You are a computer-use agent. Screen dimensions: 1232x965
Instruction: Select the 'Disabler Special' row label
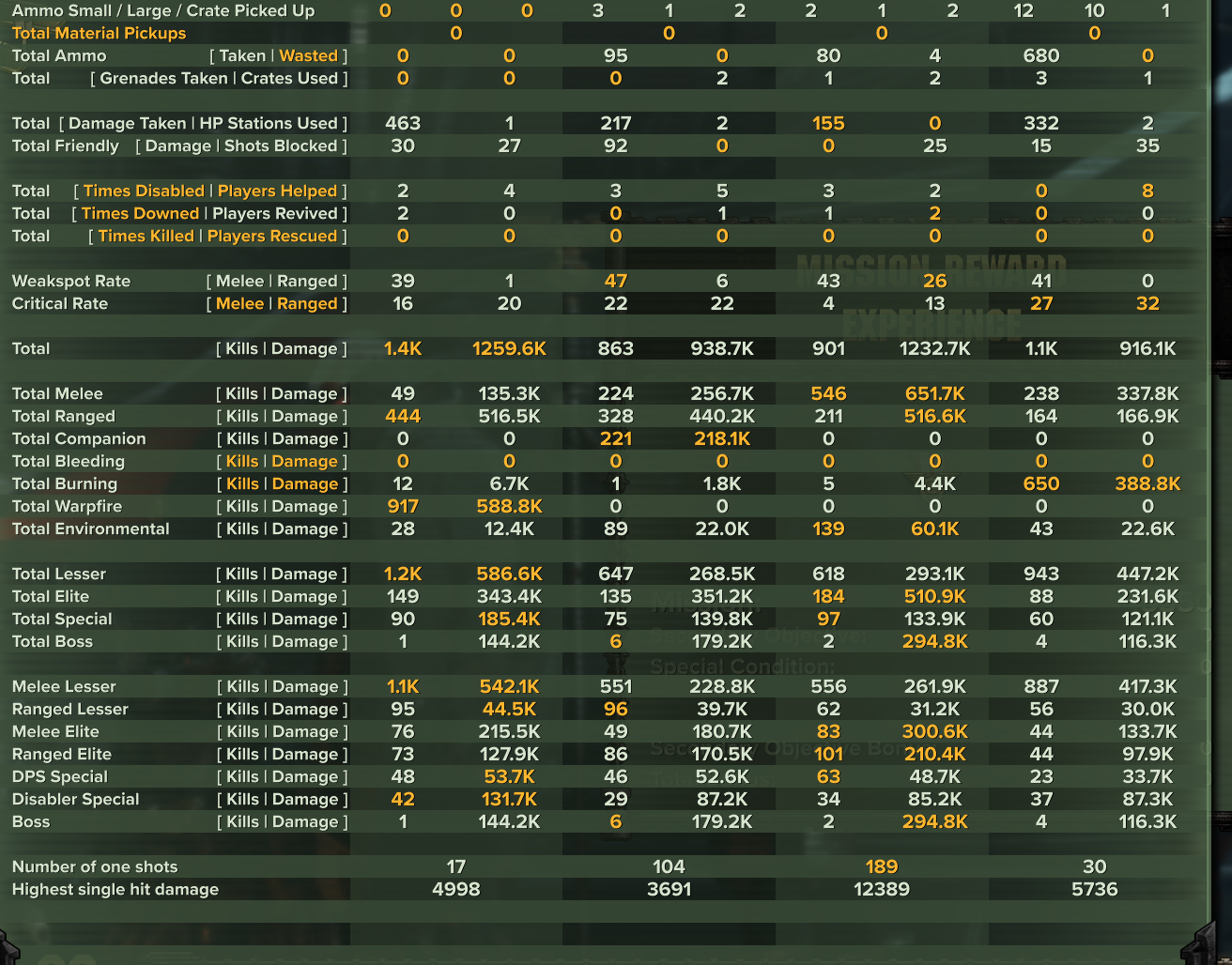(75, 799)
